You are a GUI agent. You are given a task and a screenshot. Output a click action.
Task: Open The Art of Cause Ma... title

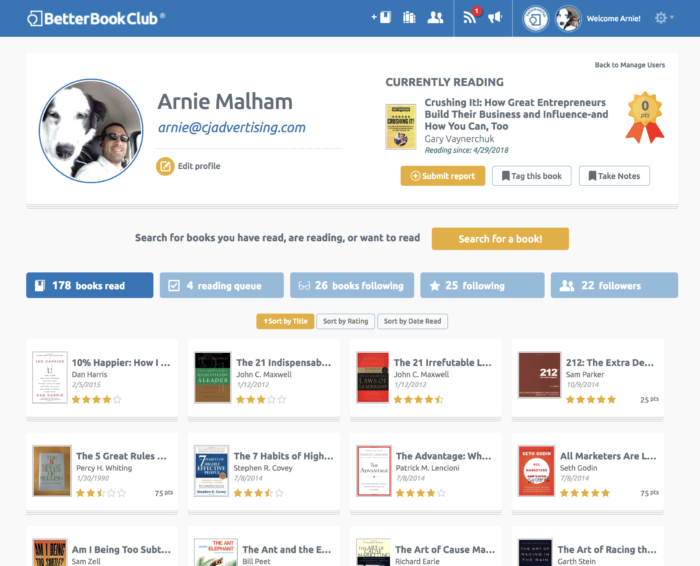tap(445, 549)
